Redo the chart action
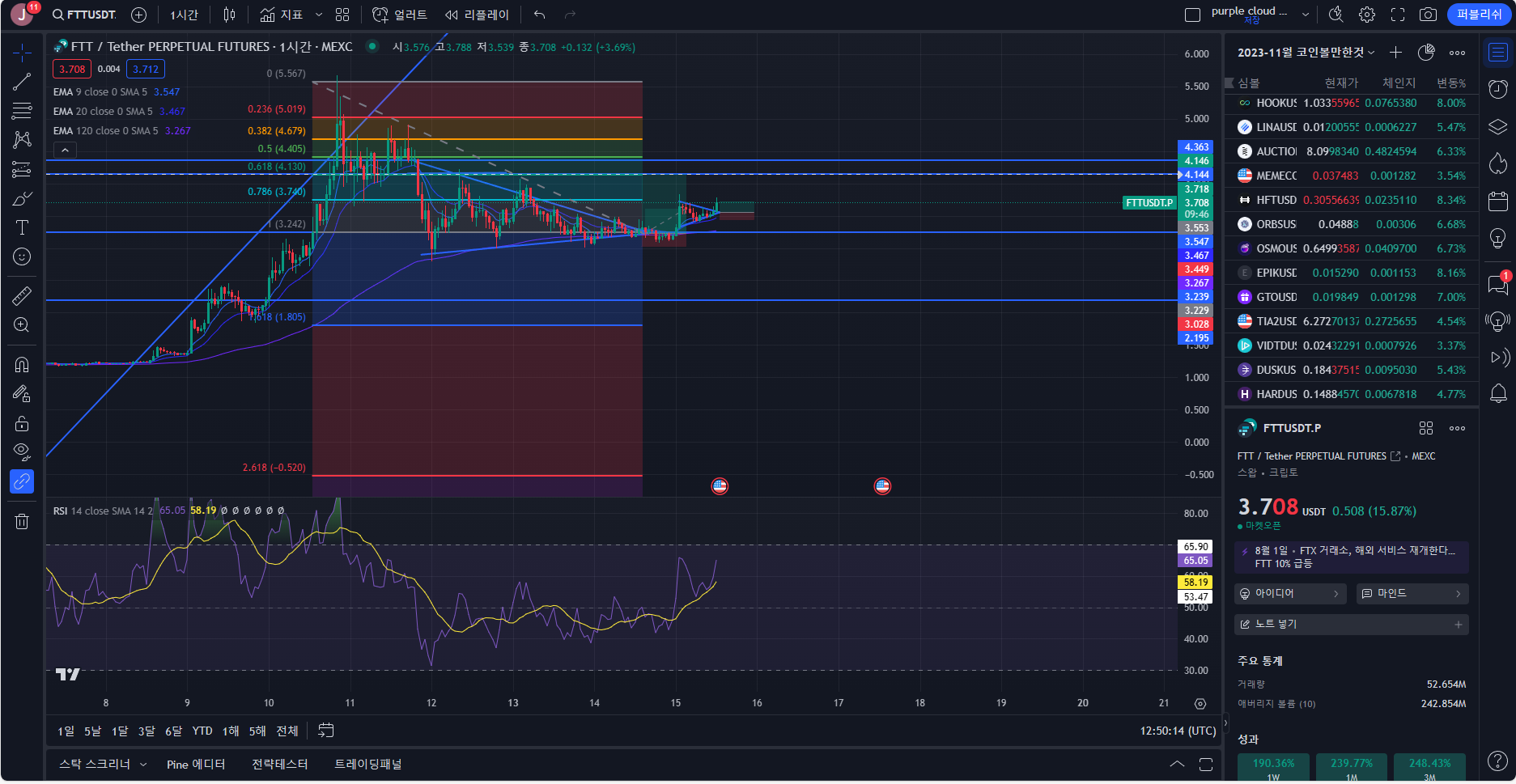The height and width of the screenshot is (784, 1516). click(x=570, y=15)
